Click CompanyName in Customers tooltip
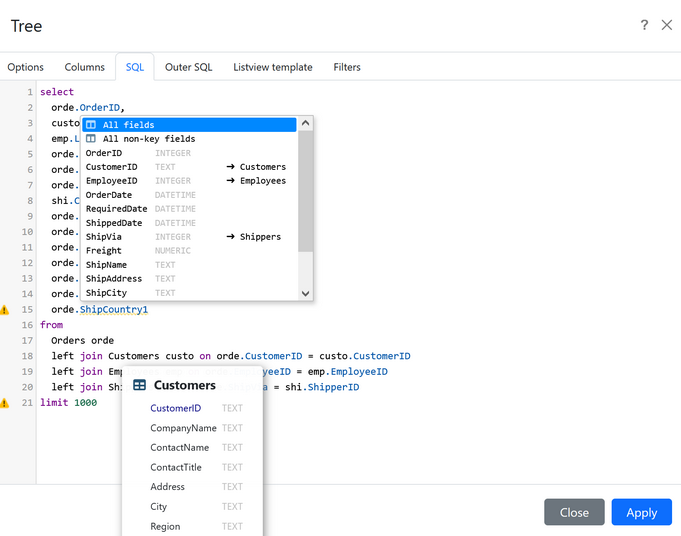This screenshot has height=536, width=681. [183, 428]
